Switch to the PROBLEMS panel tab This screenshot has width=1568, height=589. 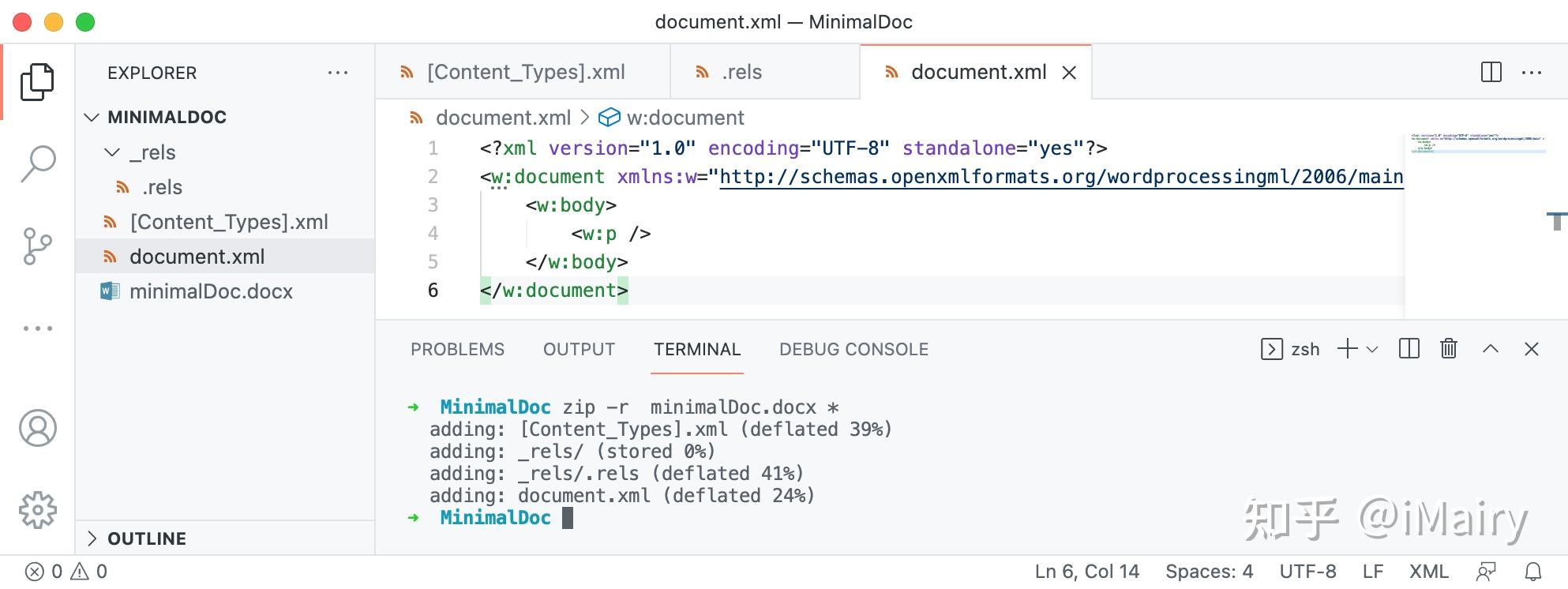pyautogui.click(x=457, y=349)
